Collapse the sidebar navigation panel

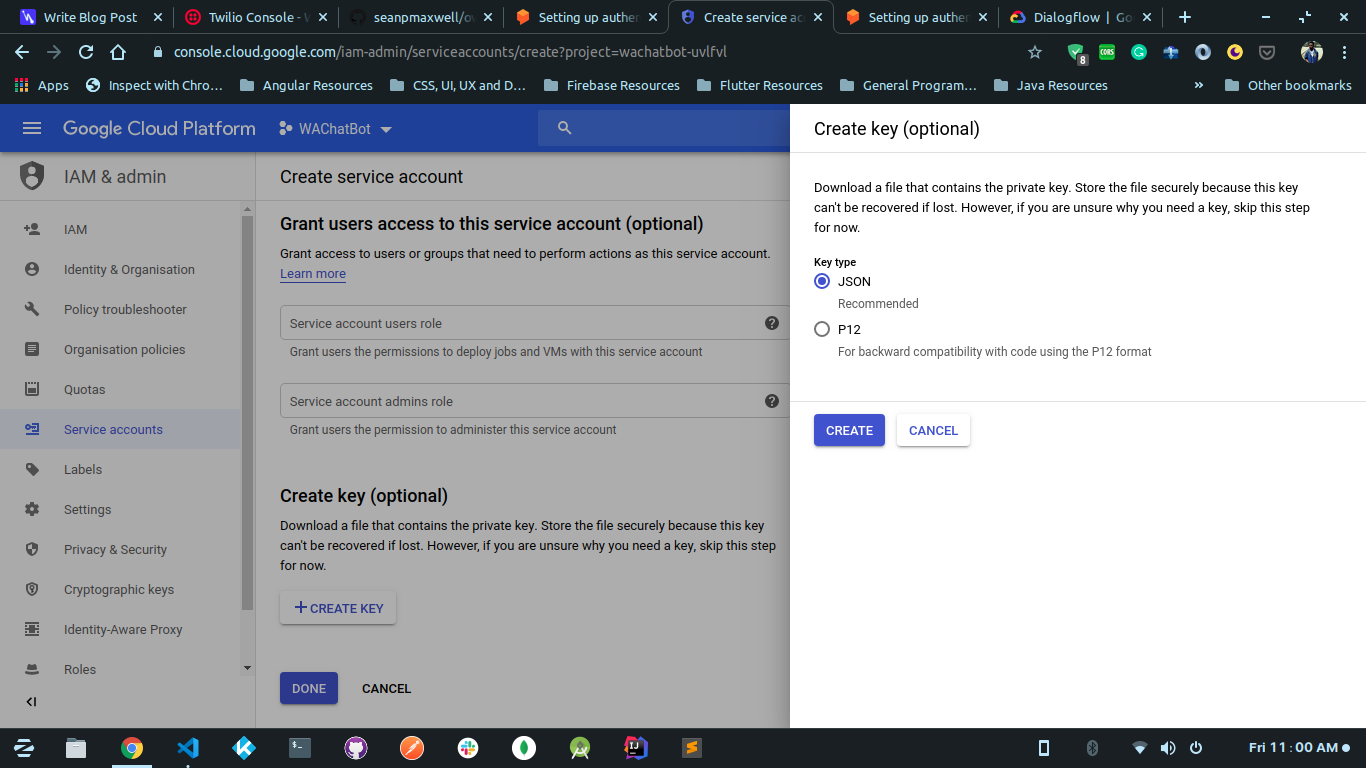click(31, 702)
